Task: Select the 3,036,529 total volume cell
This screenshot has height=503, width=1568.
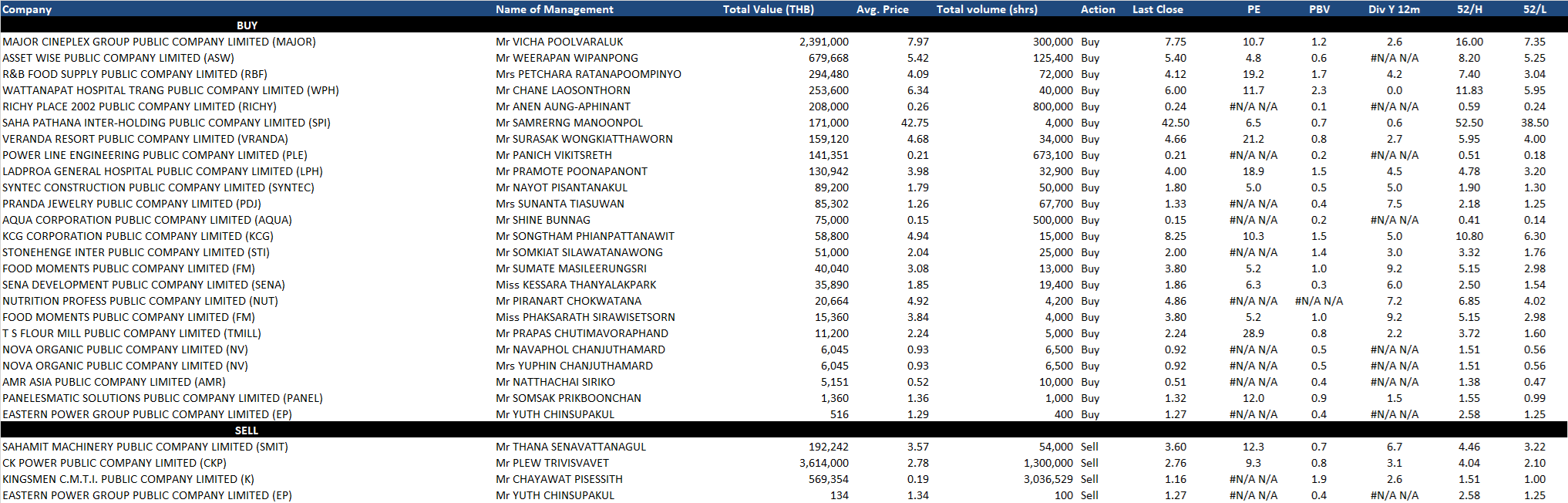Action: coord(1048,479)
